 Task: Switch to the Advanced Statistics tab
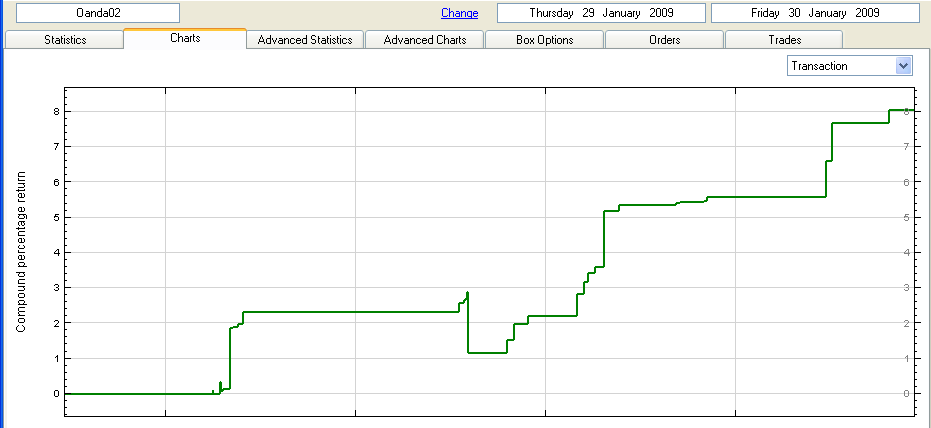[305, 40]
